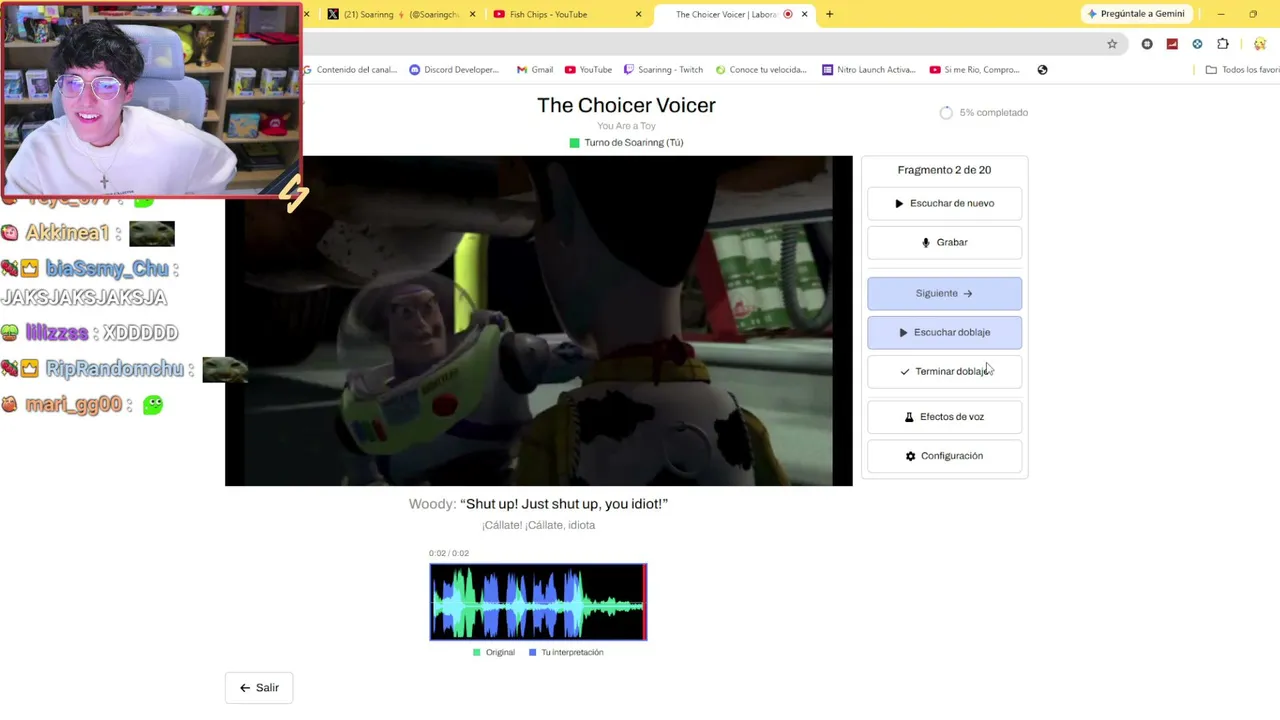Open the YouTube bookmark
1280x720 pixels.
coord(588,70)
